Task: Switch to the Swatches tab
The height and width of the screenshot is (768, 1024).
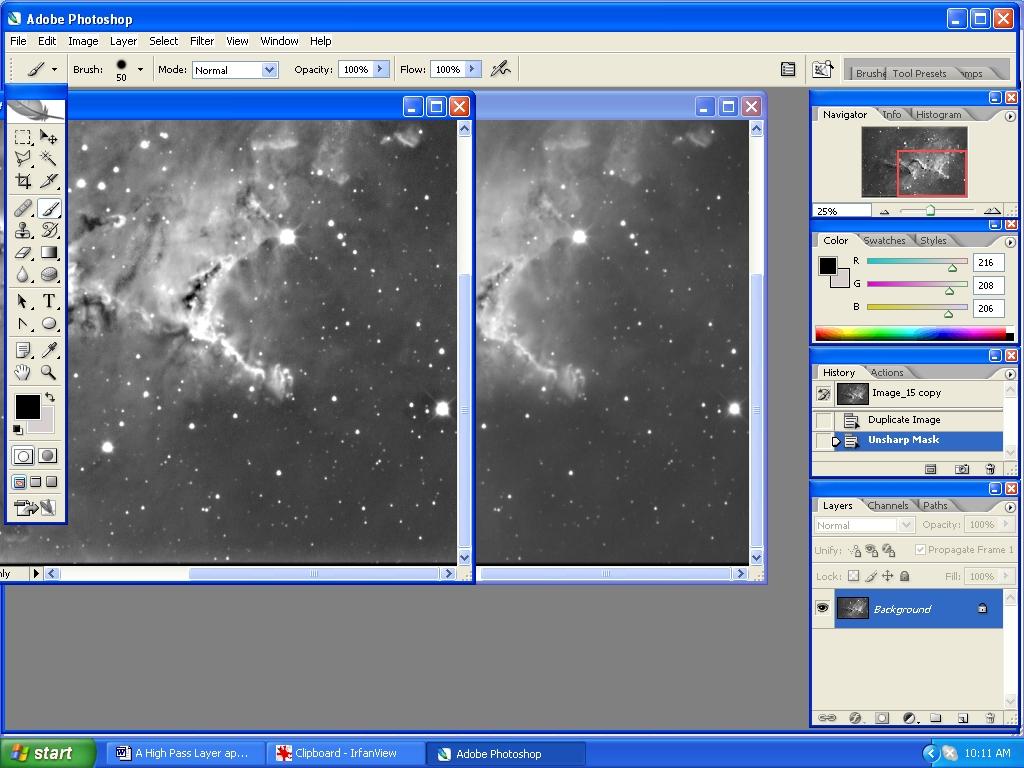Action: click(884, 240)
